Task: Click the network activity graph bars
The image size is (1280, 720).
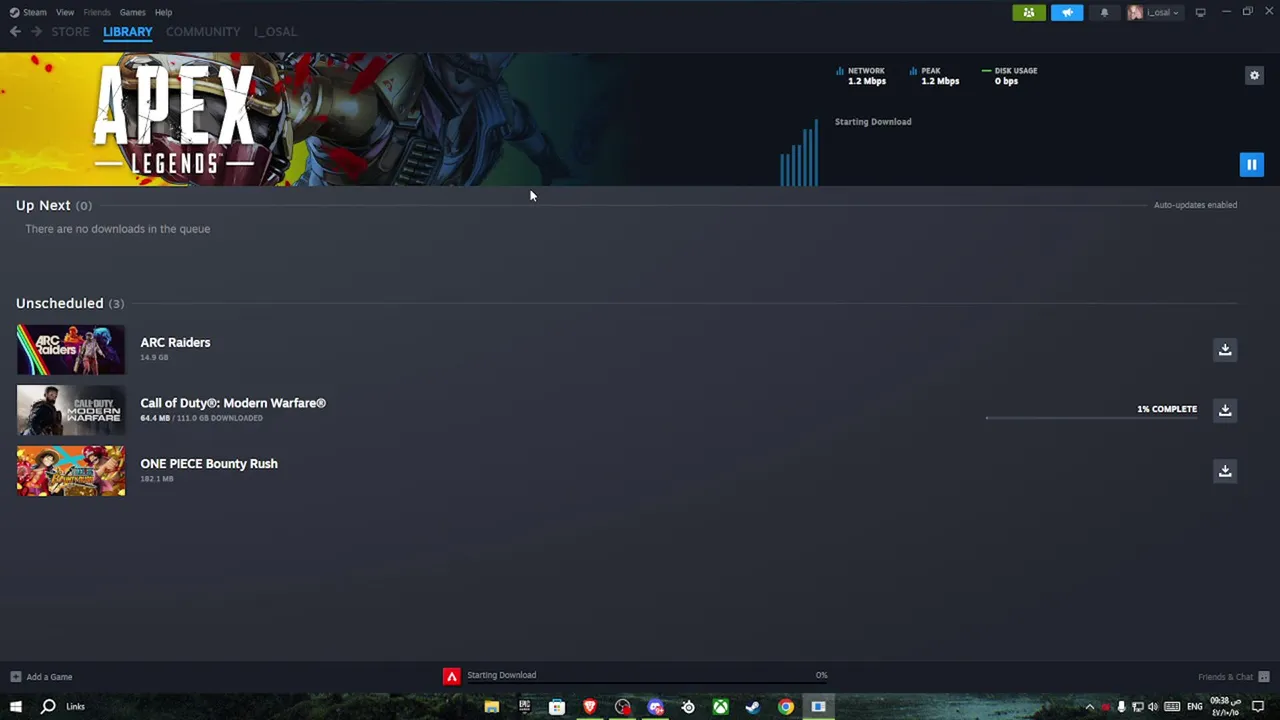Action: (x=799, y=152)
